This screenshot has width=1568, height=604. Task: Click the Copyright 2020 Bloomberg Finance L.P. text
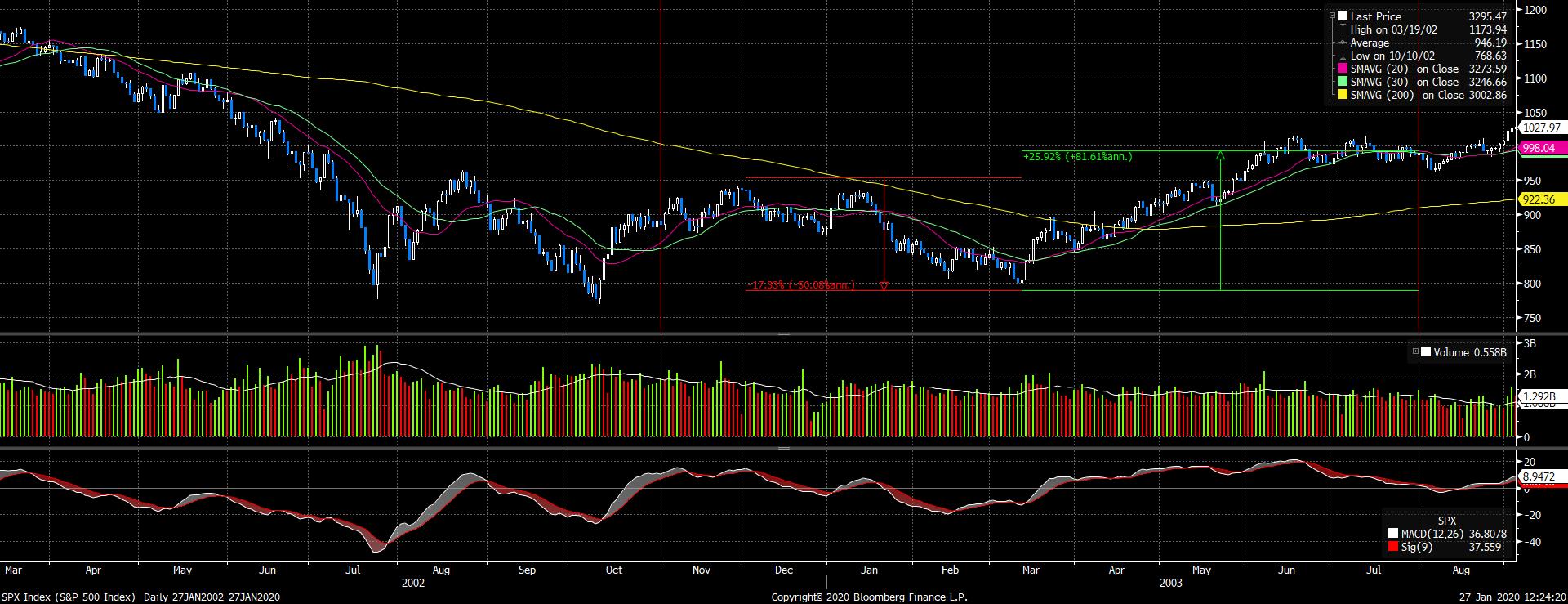click(869, 597)
